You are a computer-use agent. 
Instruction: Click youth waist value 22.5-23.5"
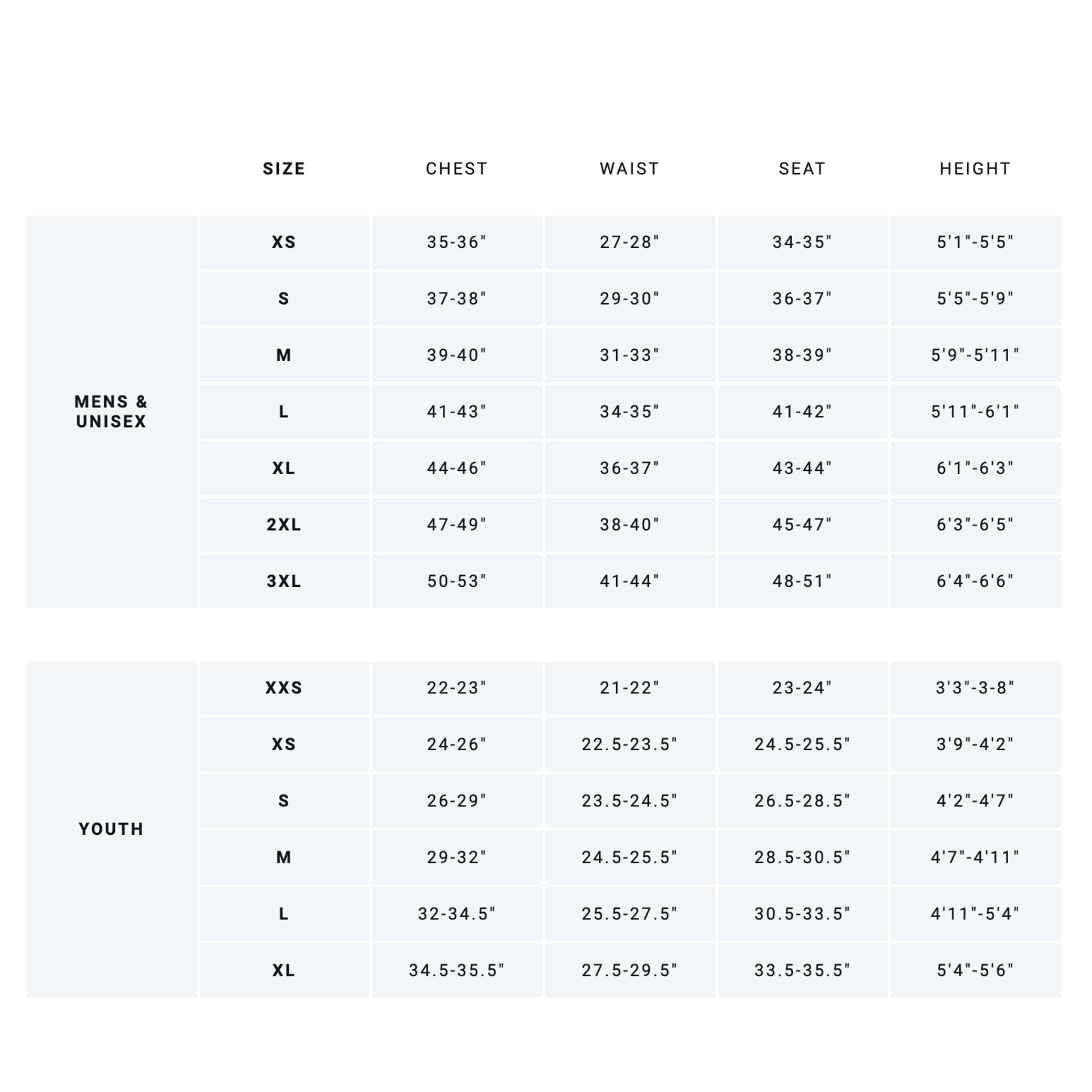click(x=629, y=744)
